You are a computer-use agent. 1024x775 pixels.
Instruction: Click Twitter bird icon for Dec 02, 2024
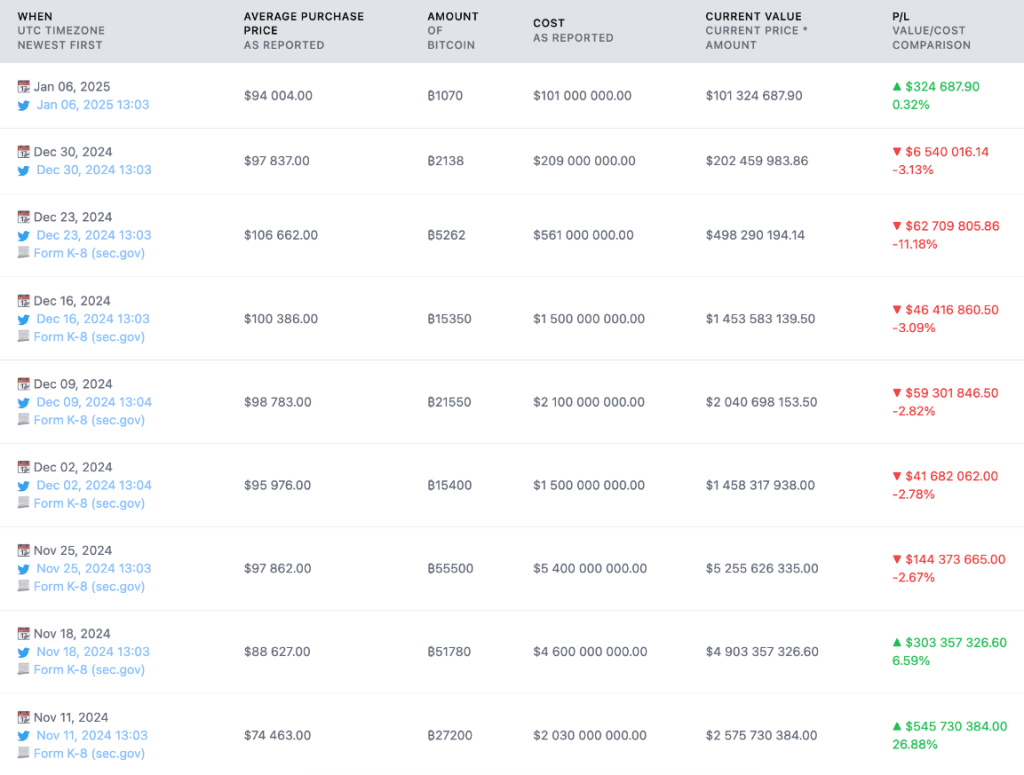click(x=24, y=486)
